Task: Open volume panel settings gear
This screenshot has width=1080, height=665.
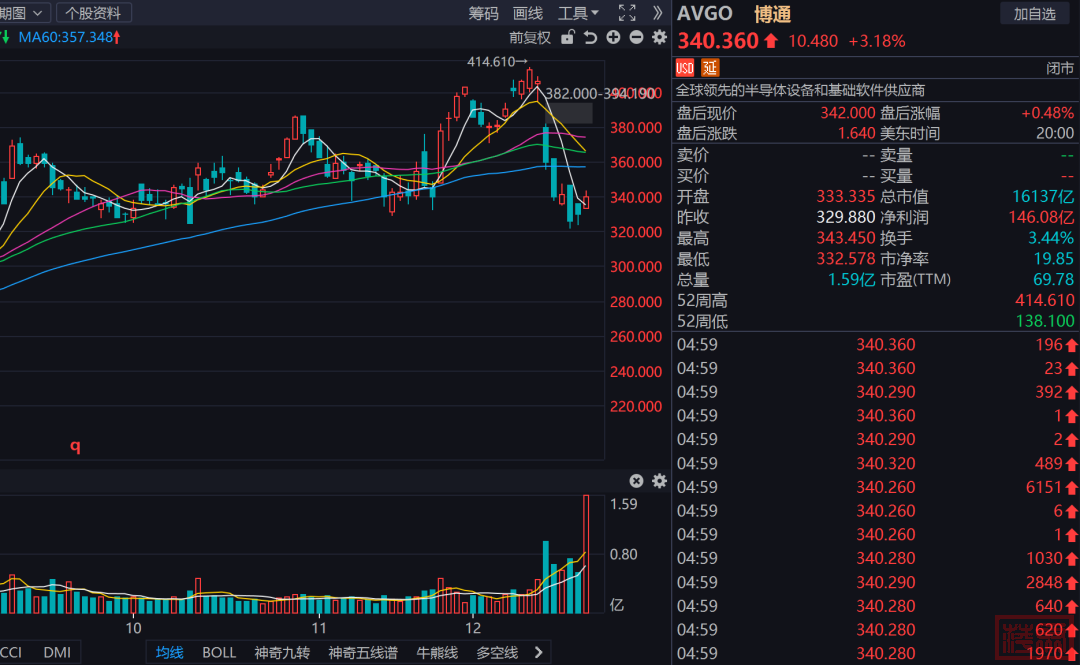Action: (x=659, y=481)
